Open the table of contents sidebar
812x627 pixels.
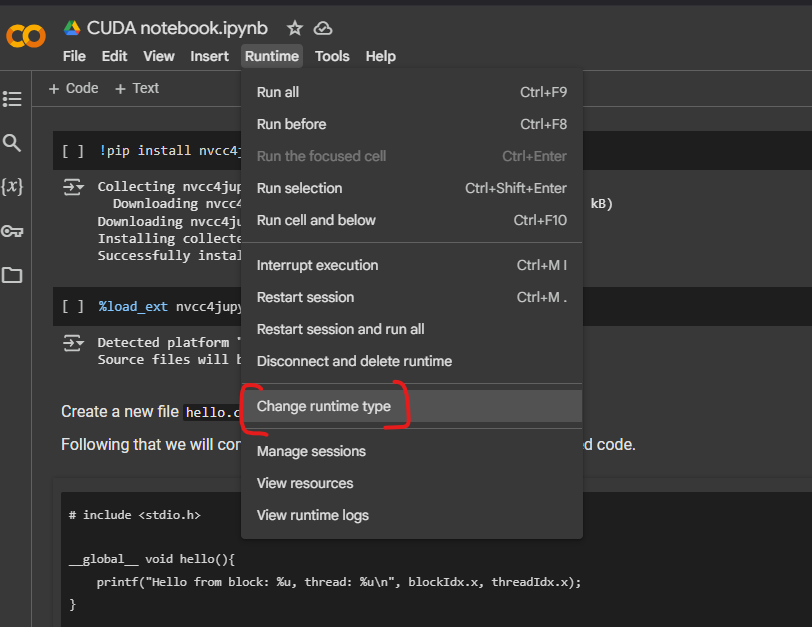click(12, 99)
